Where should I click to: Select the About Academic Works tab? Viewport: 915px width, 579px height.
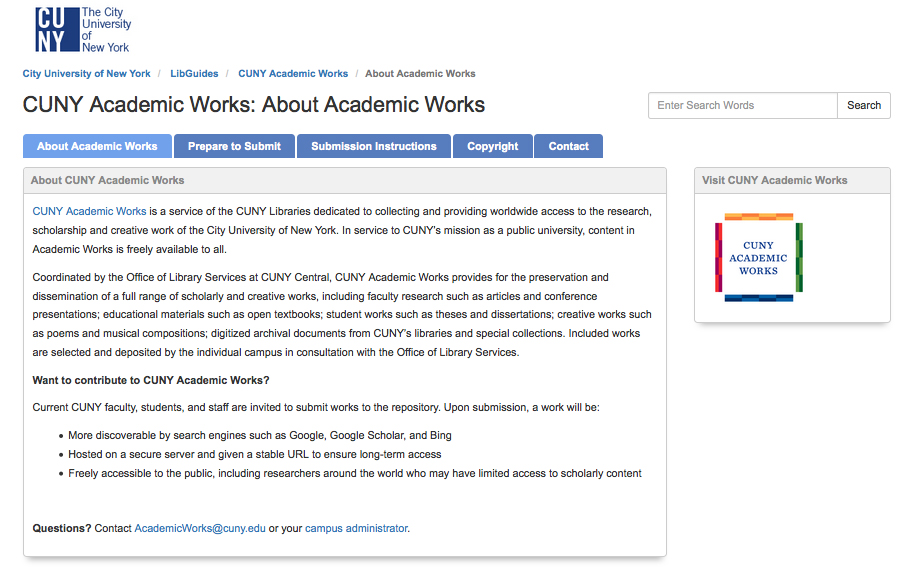pos(97,146)
